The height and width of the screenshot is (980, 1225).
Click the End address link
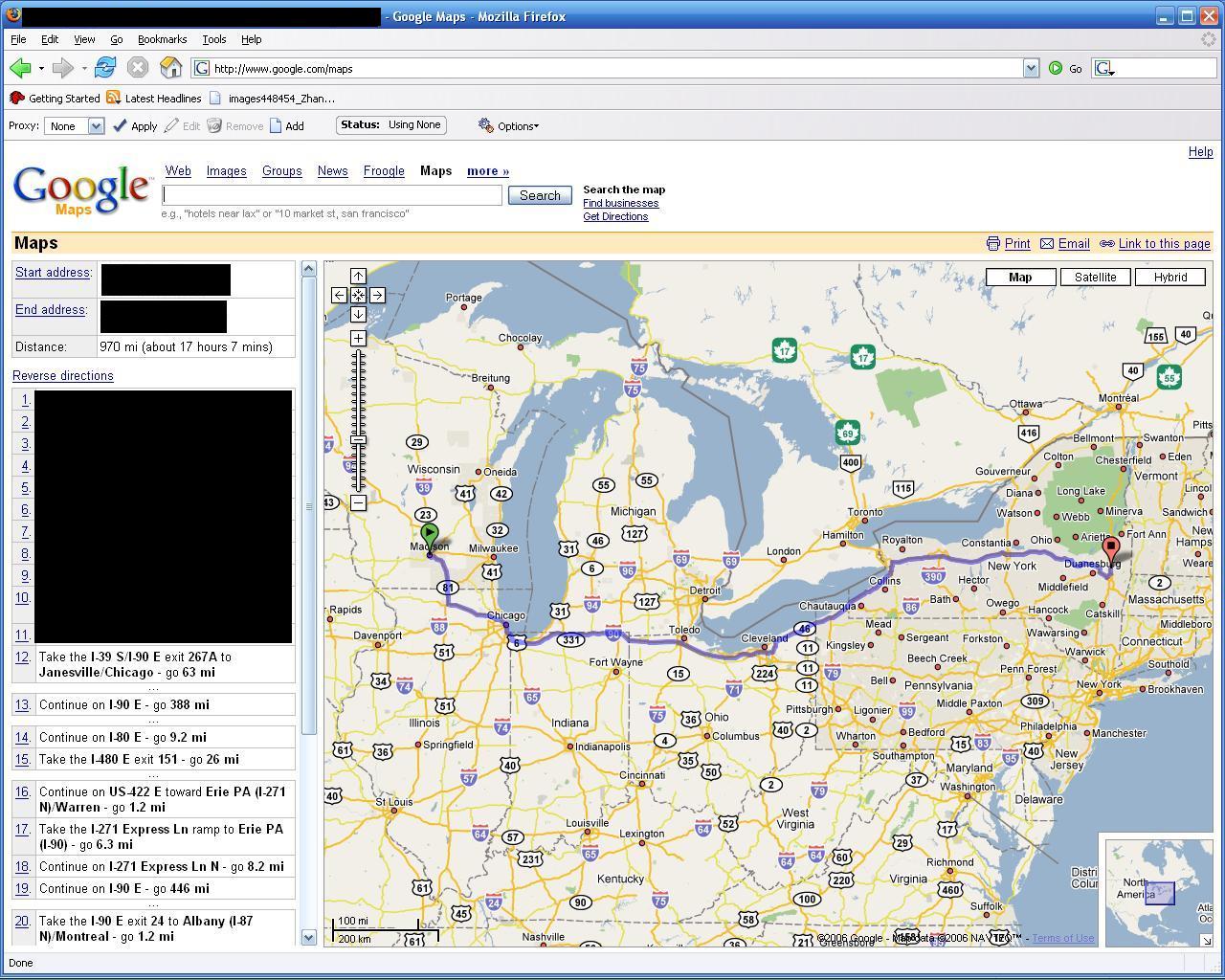point(51,310)
